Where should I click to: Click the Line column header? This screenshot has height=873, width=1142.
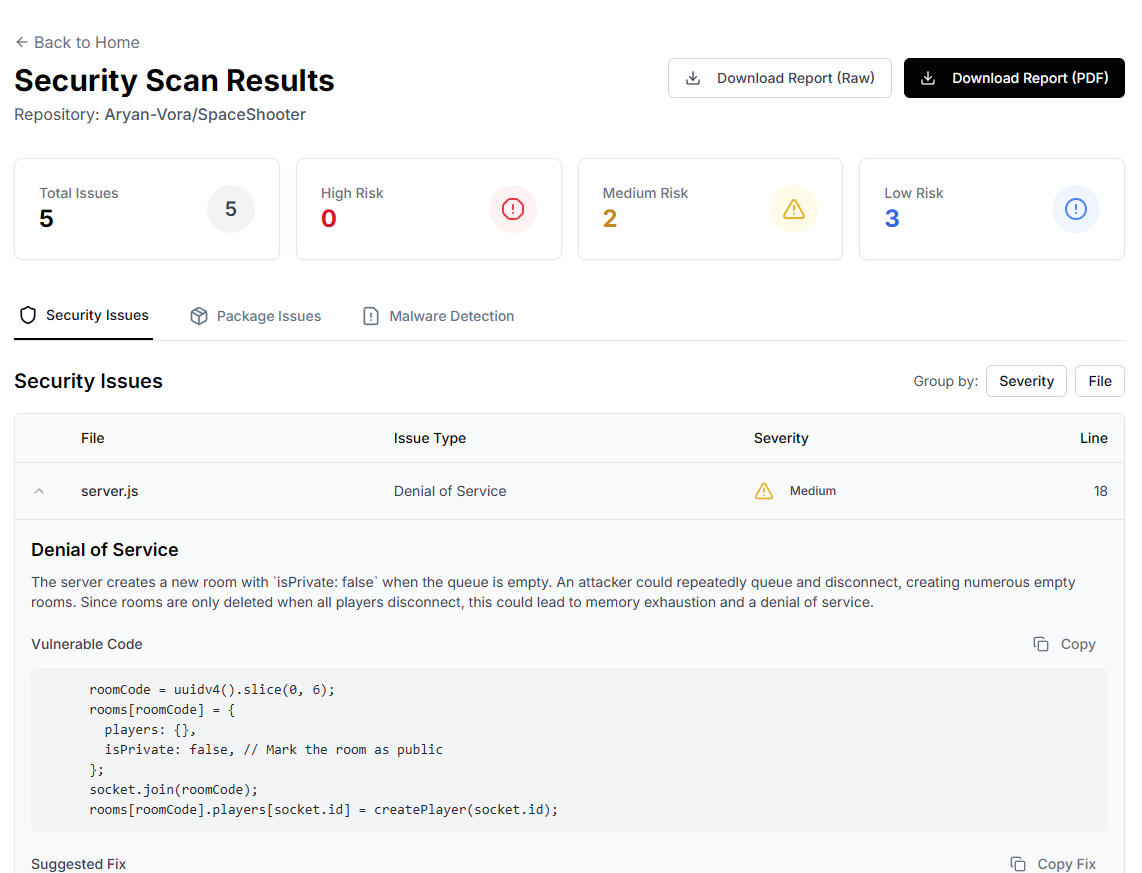pos(1093,438)
